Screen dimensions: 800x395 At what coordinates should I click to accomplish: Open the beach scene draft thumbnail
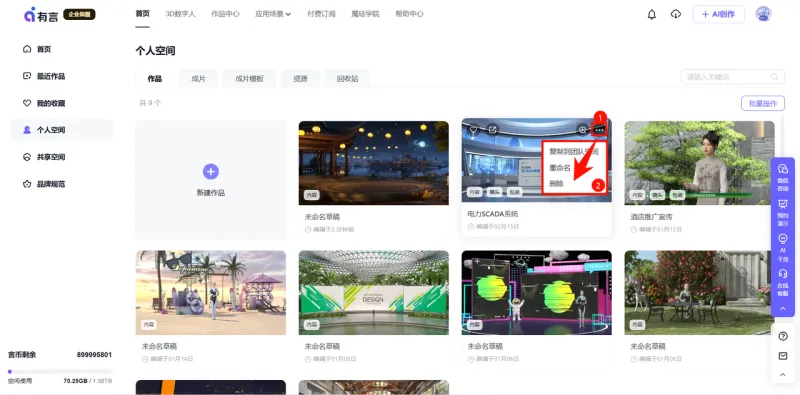click(211, 292)
